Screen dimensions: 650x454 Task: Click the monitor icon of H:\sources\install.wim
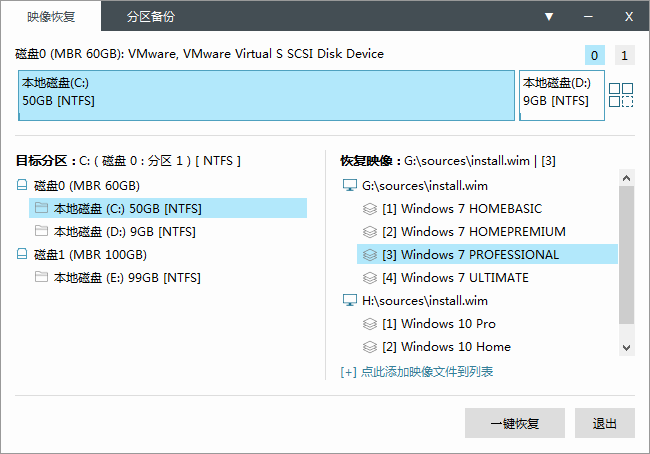coord(349,300)
